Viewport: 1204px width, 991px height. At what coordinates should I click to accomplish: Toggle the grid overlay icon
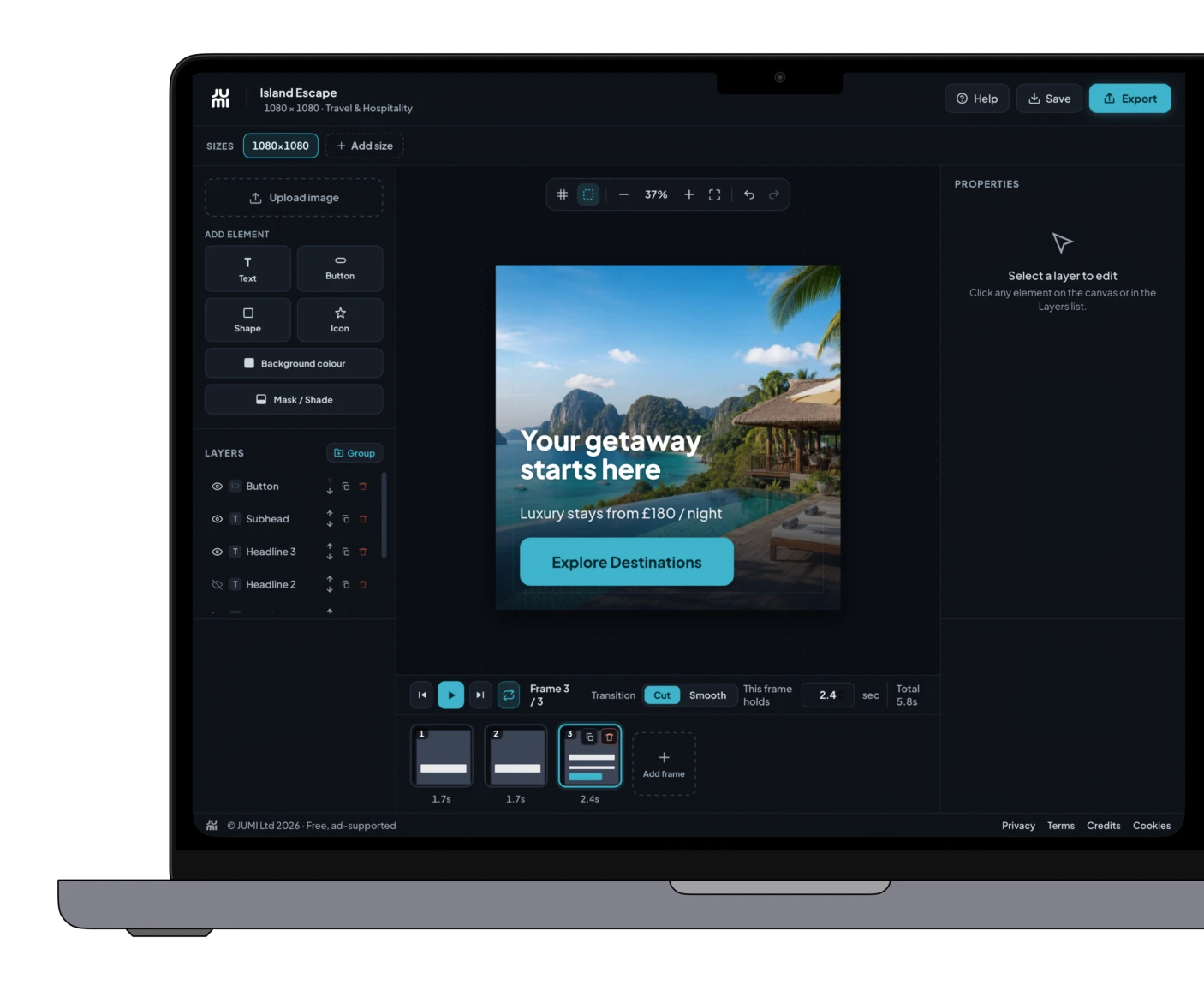pos(563,194)
